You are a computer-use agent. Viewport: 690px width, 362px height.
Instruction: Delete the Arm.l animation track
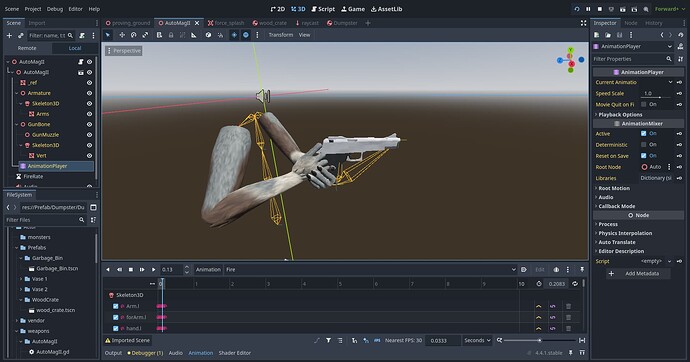coord(569,306)
